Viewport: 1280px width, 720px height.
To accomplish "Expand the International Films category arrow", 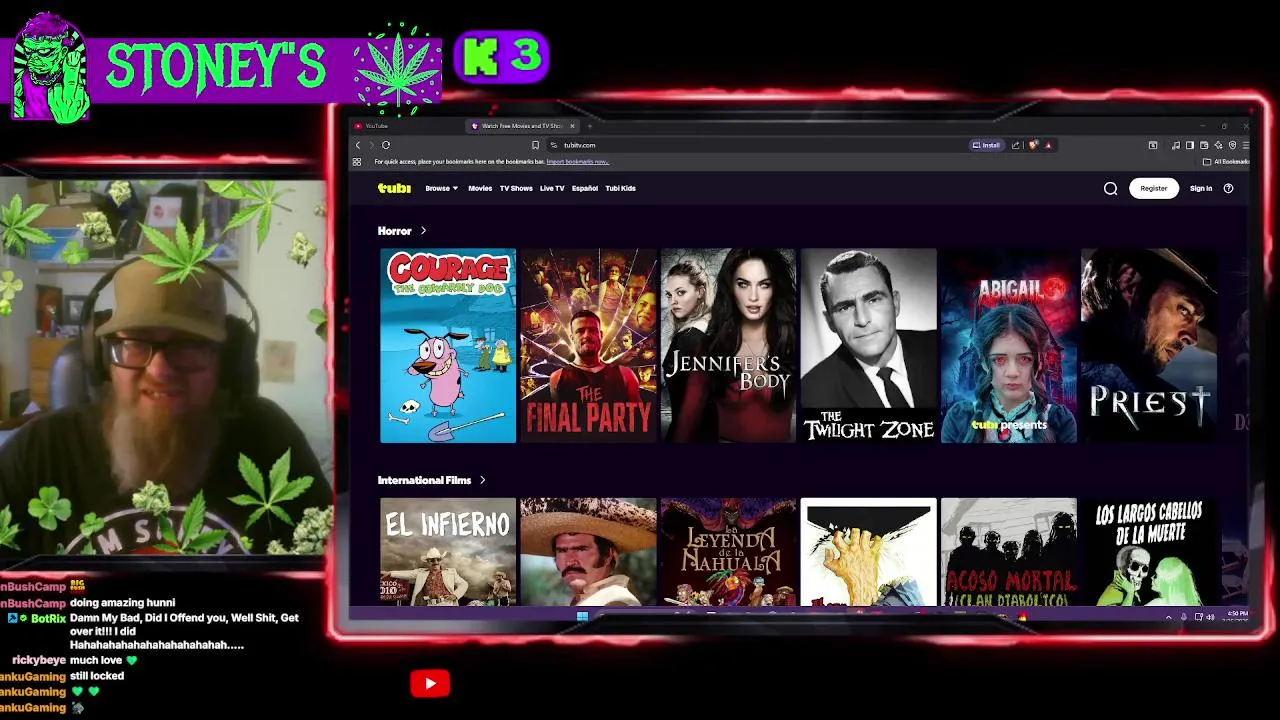I will click(x=482, y=480).
